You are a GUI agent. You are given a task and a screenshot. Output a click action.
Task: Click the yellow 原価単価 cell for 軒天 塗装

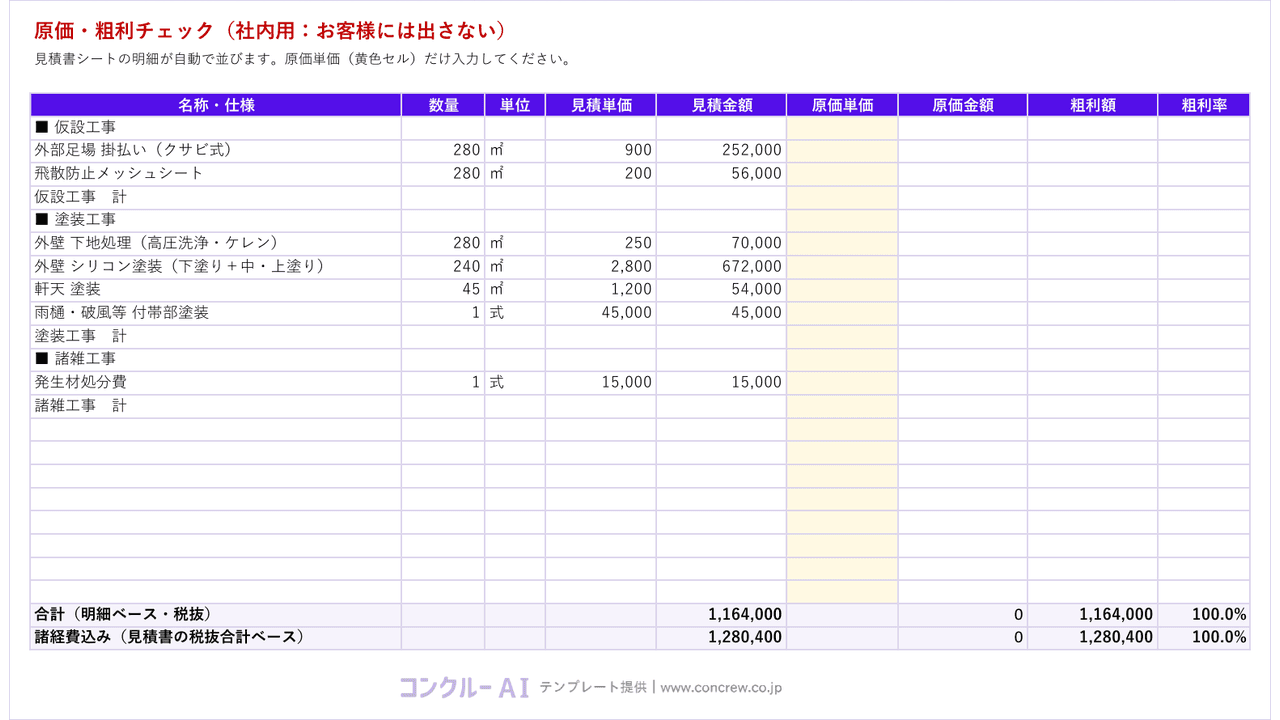[842, 290]
